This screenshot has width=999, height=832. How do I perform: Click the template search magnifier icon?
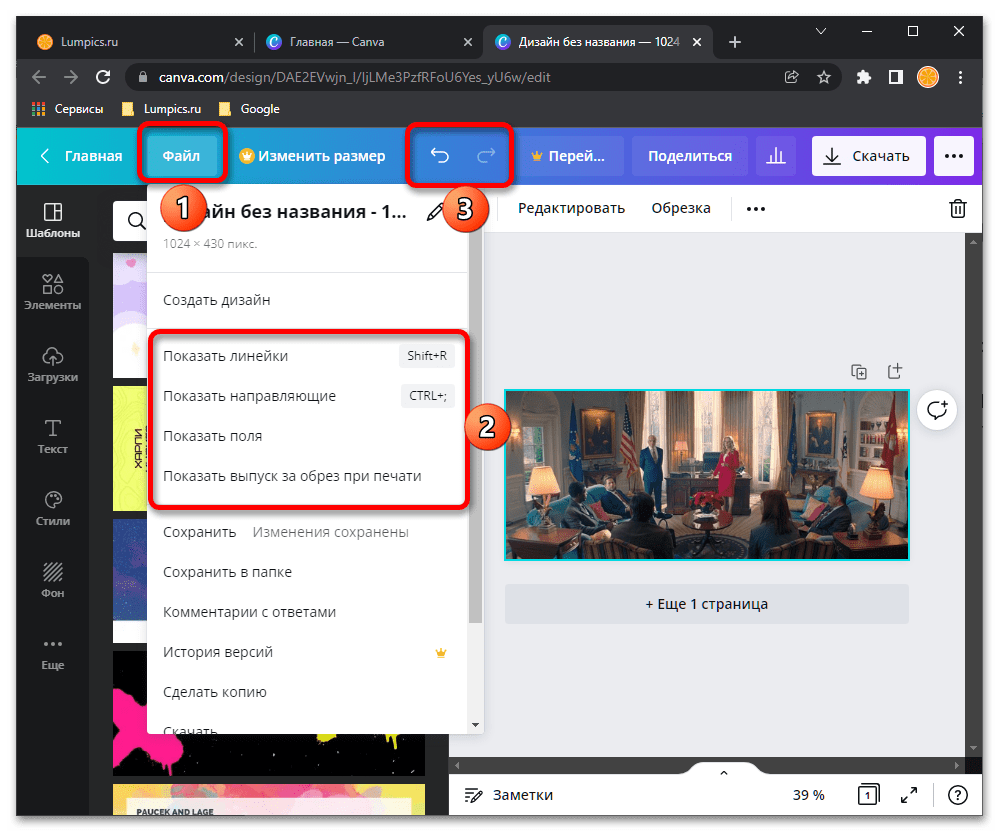(136, 221)
